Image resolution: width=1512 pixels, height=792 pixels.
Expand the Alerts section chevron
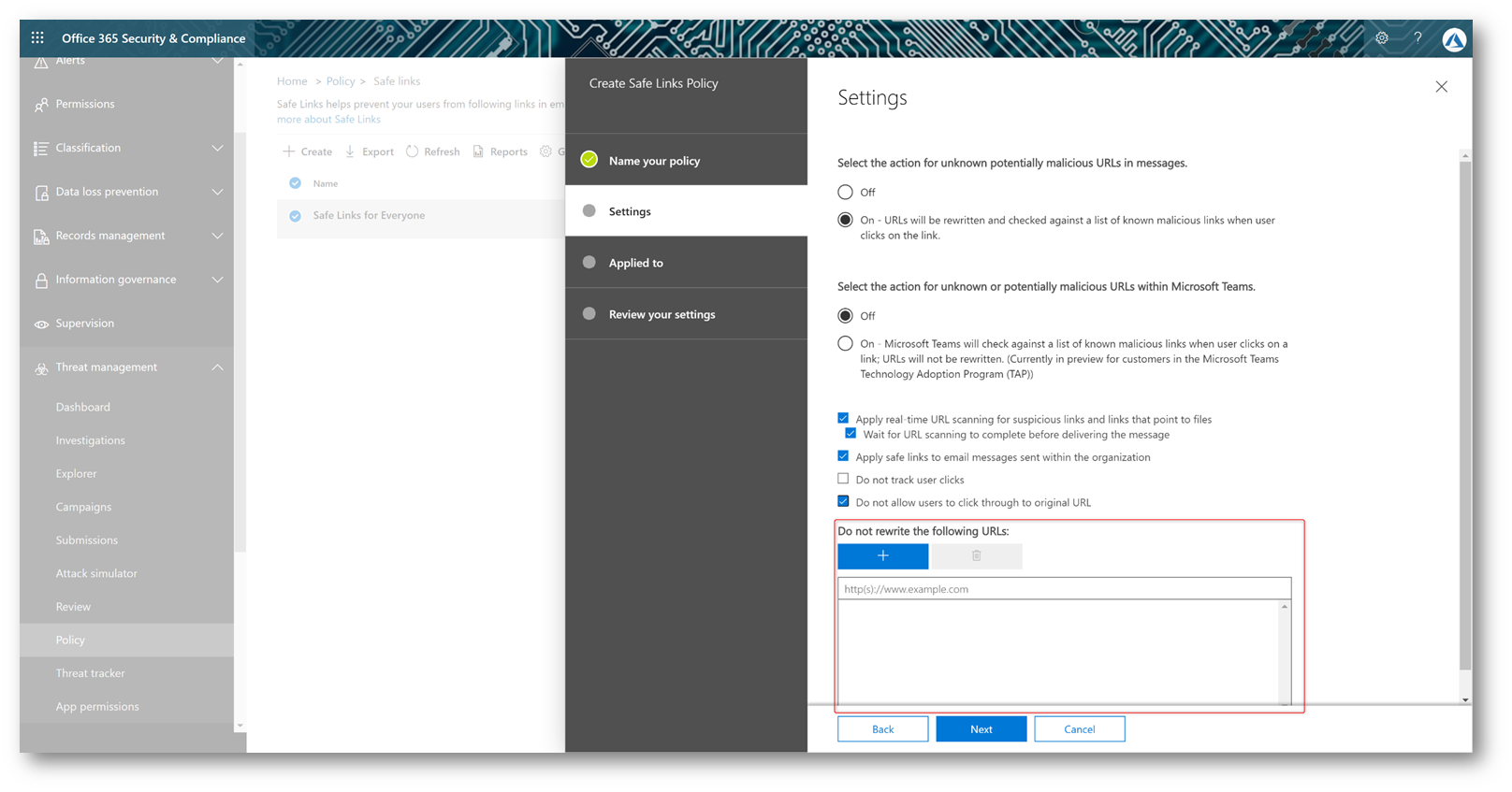tap(217, 61)
